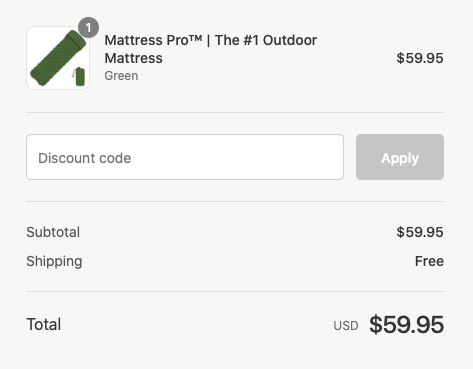
Task: Click the green mattress product thumbnail
Action: (58, 58)
